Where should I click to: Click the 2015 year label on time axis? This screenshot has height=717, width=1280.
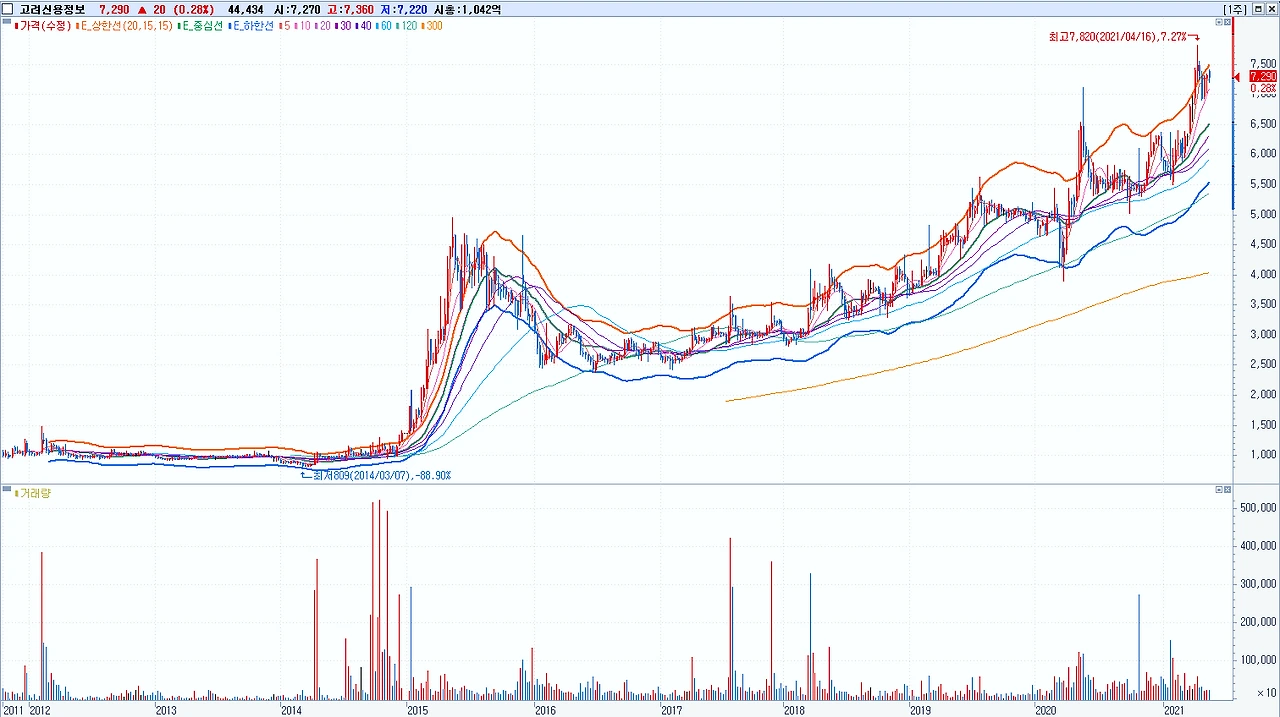click(x=417, y=710)
